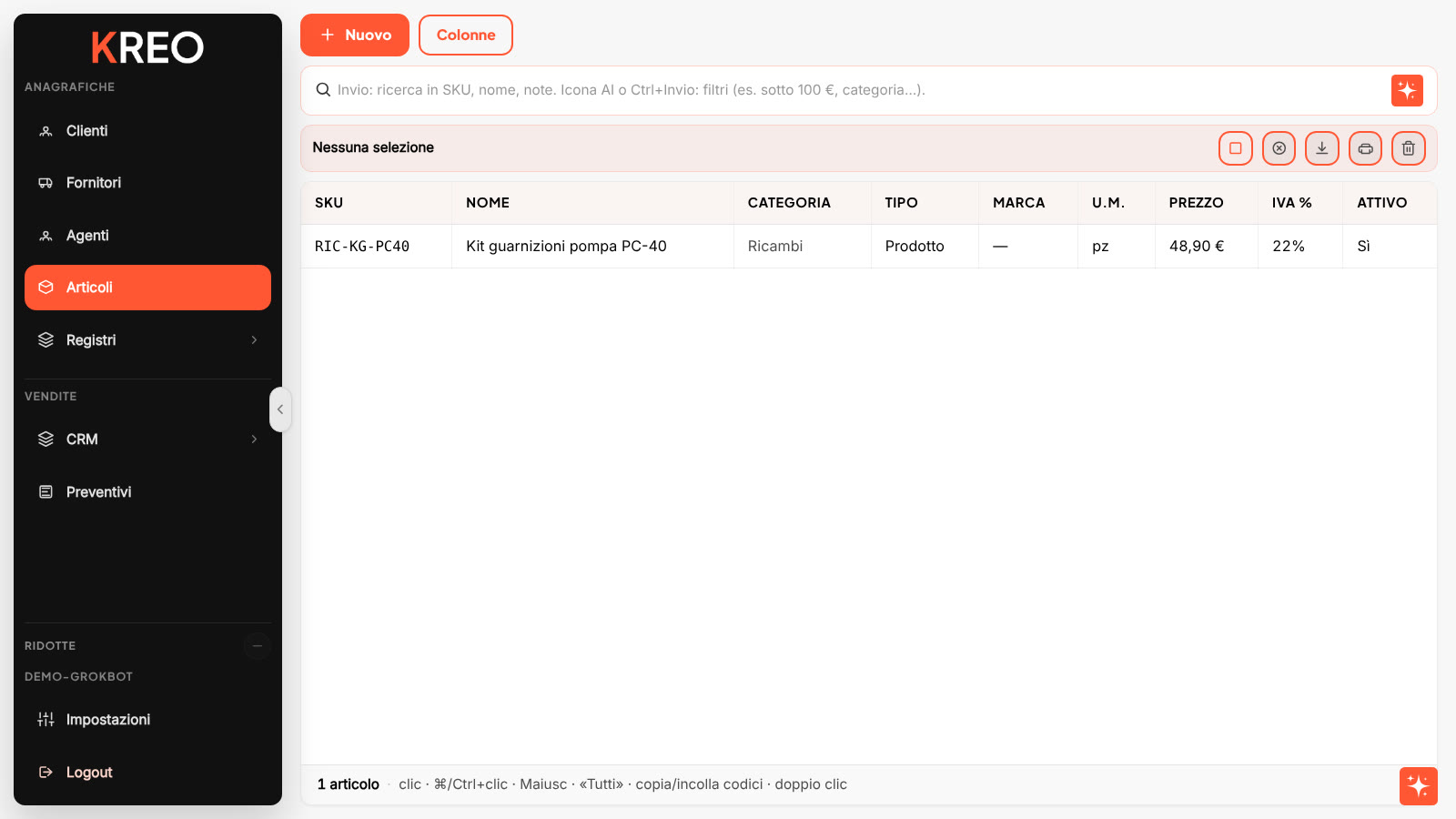
Task: Open the CRM menu item
Action: [147, 440]
